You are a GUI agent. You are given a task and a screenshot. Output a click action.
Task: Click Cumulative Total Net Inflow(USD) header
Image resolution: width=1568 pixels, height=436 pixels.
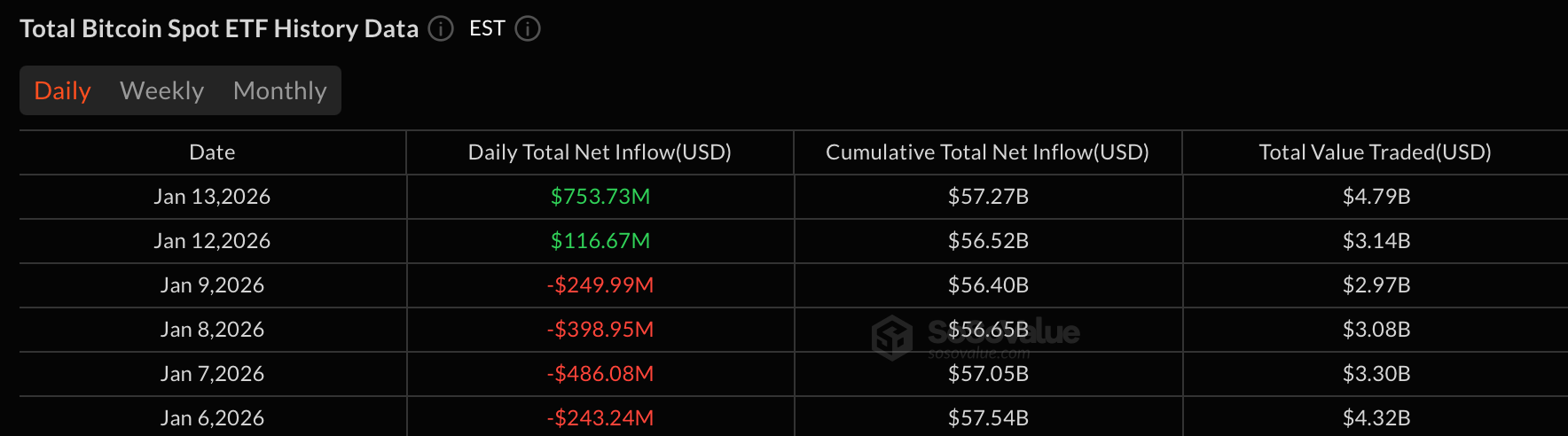click(987, 152)
